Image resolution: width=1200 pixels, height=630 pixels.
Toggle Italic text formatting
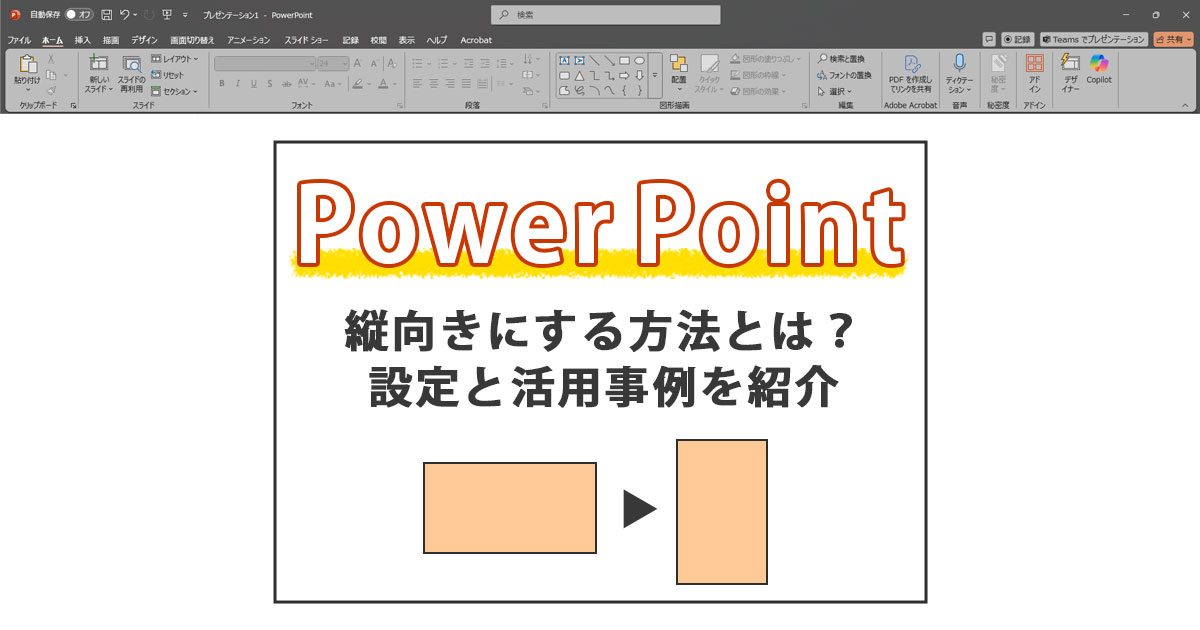click(238, 84)
